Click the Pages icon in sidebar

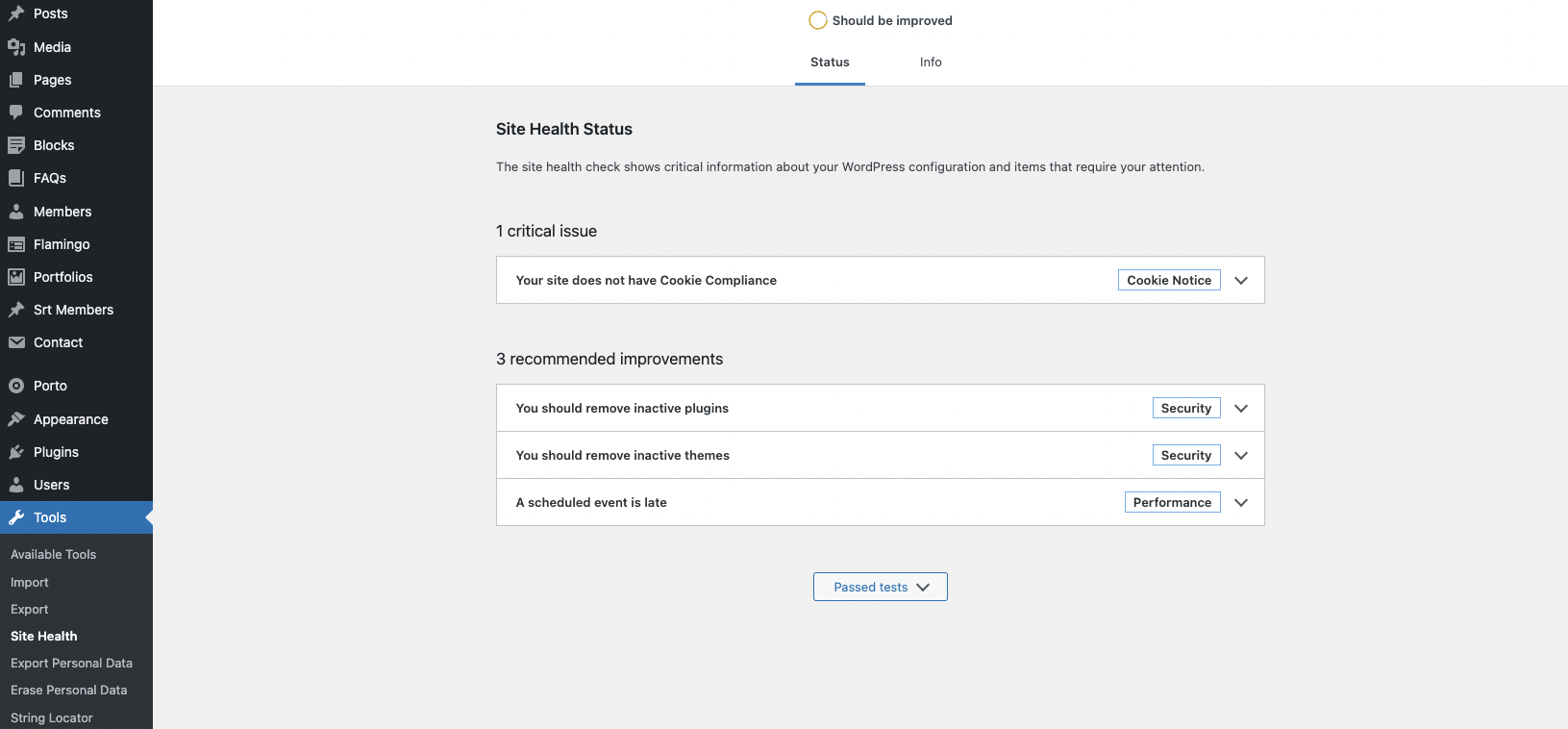coord(16,80)
